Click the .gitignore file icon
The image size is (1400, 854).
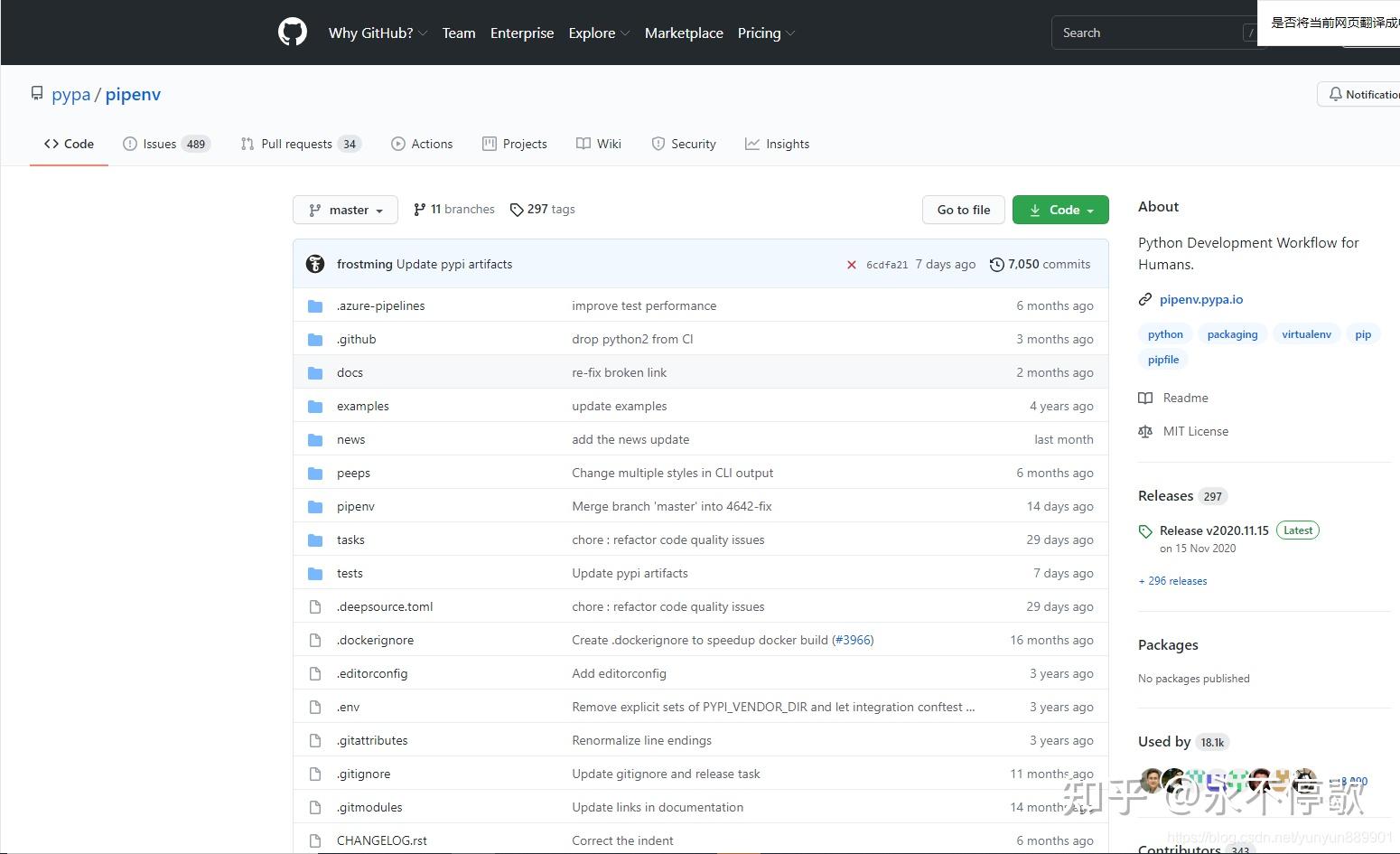315,774
